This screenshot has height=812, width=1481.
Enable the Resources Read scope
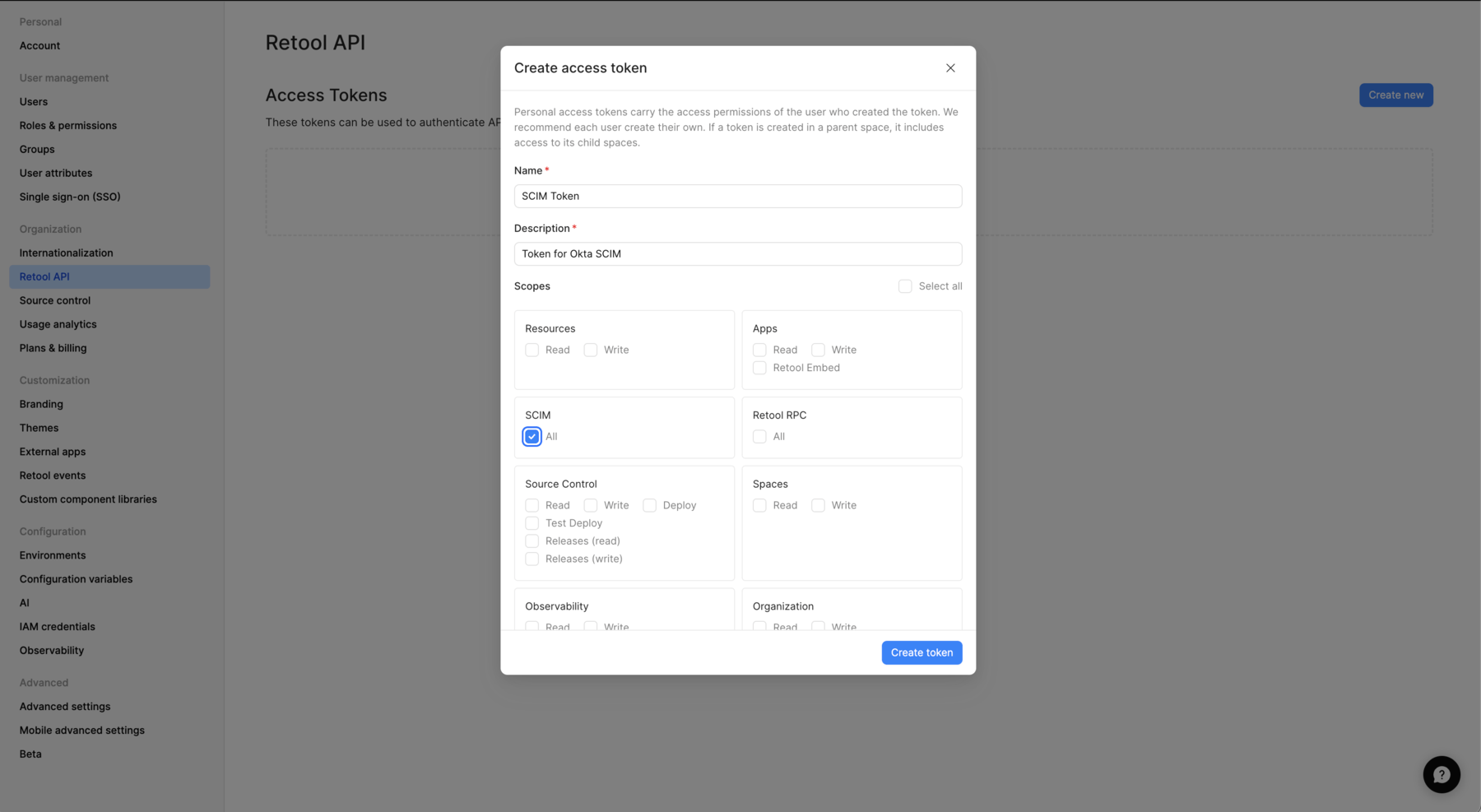click(532, 350)
